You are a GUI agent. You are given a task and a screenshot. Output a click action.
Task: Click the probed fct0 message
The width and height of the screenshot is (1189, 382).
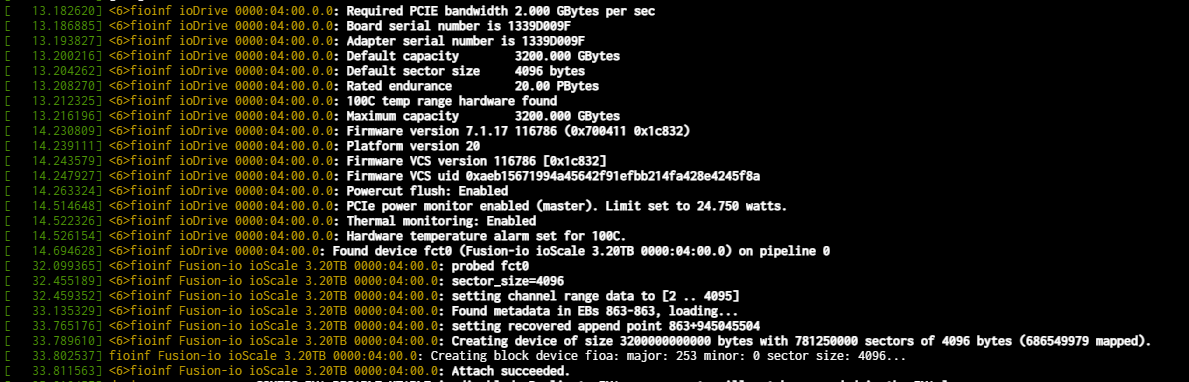pos(490,266)
